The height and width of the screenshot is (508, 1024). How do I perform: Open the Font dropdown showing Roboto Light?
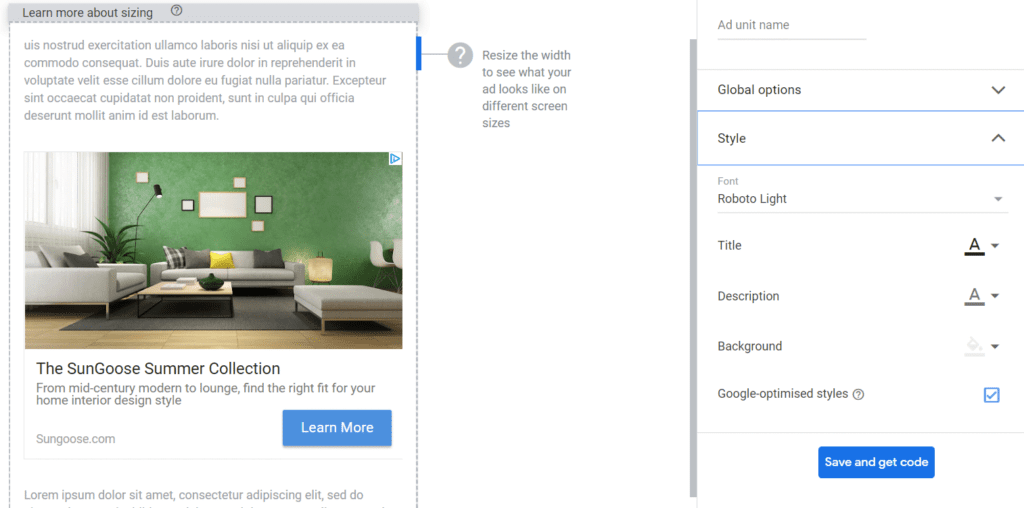[862, 199]
